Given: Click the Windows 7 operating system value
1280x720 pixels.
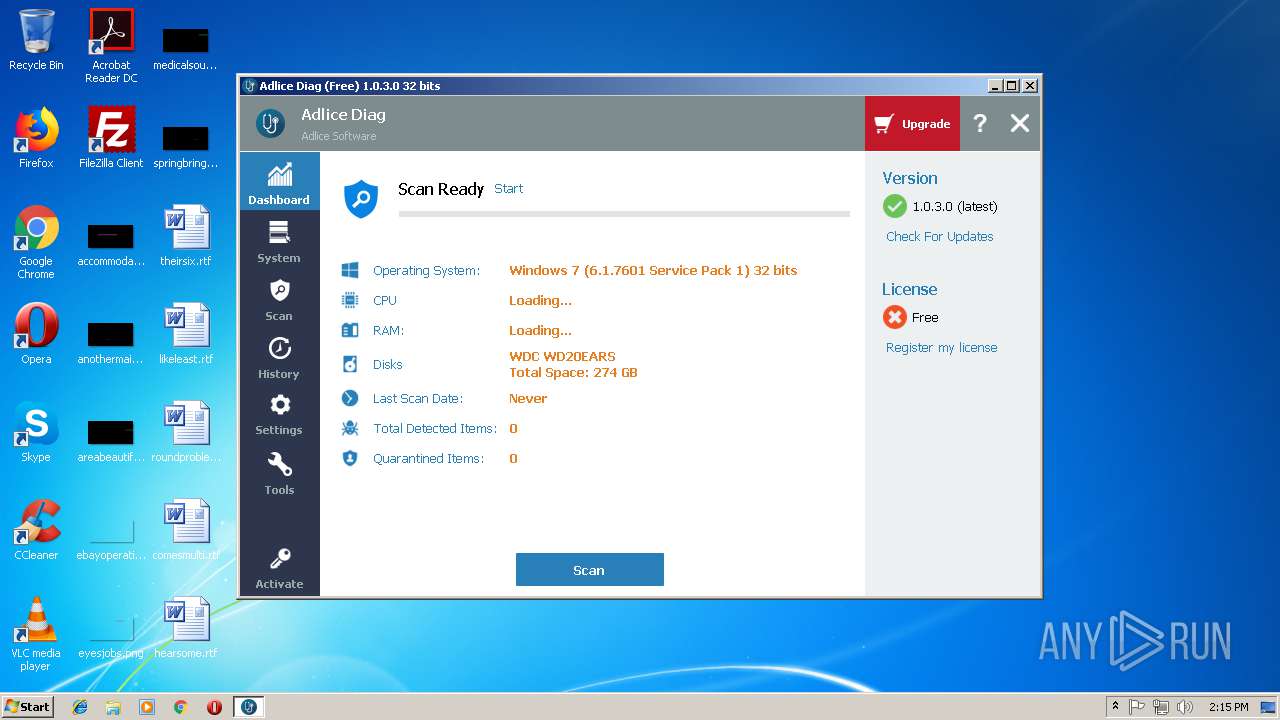Looking at the screenshot, I should tap(653, 270).
